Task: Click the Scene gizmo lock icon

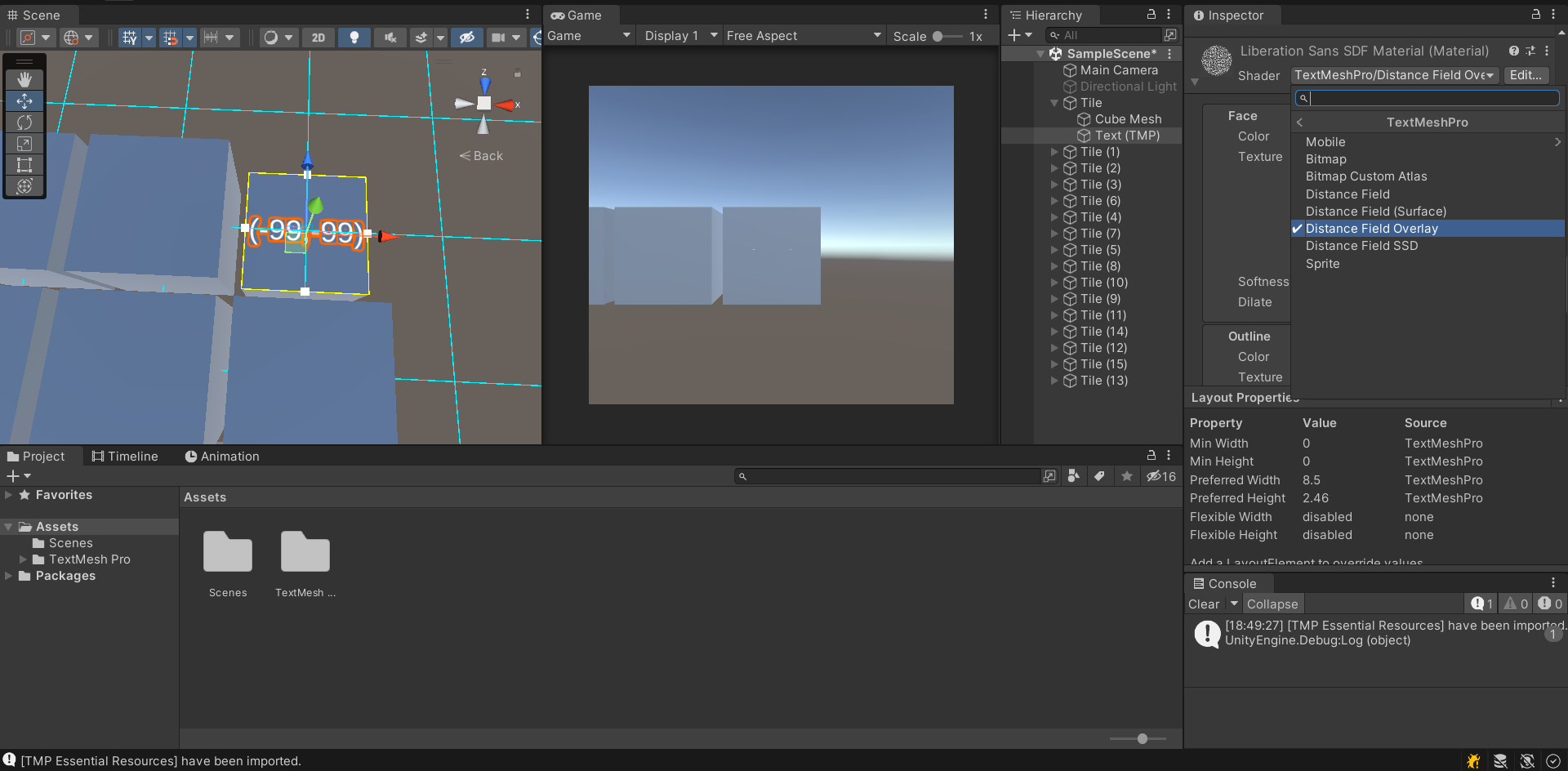Action: (517, 74)
